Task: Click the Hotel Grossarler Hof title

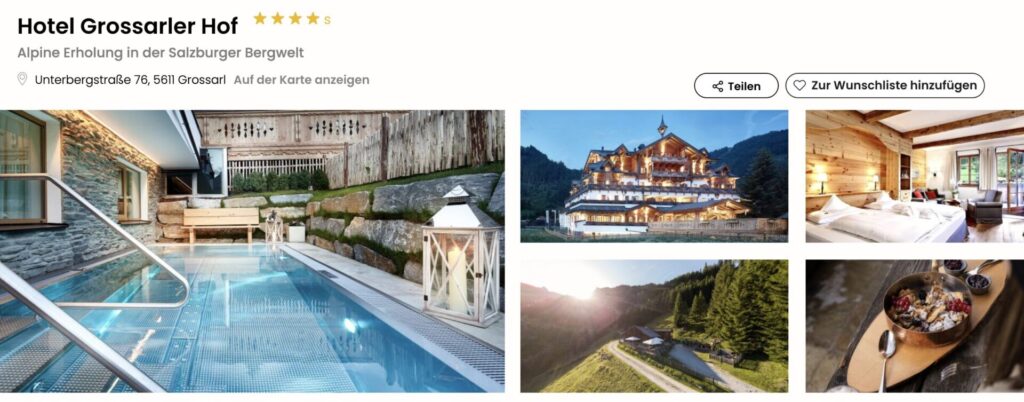Action: pos(127,26)
